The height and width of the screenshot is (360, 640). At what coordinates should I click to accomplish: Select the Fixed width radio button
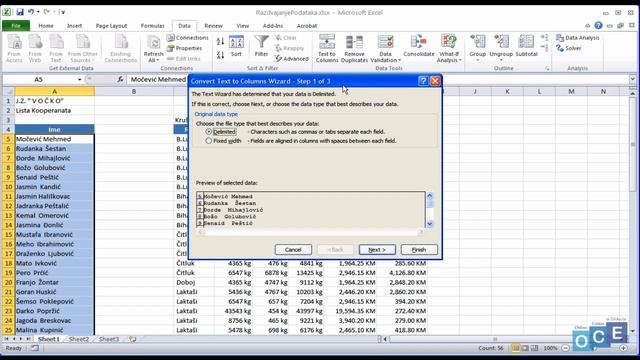(209, 141)
